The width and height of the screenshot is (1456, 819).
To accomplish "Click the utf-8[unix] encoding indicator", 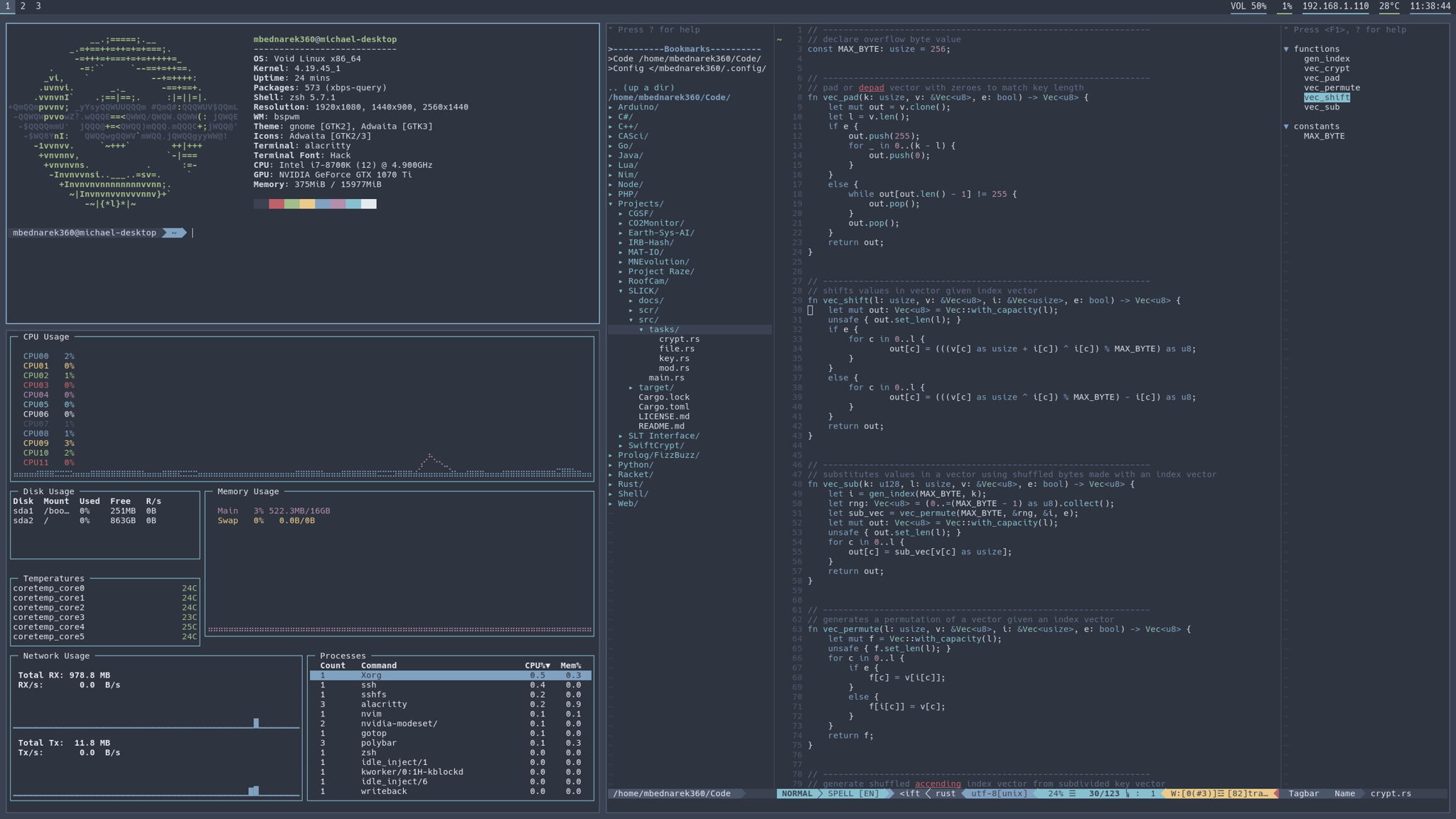I will 1000,793.
